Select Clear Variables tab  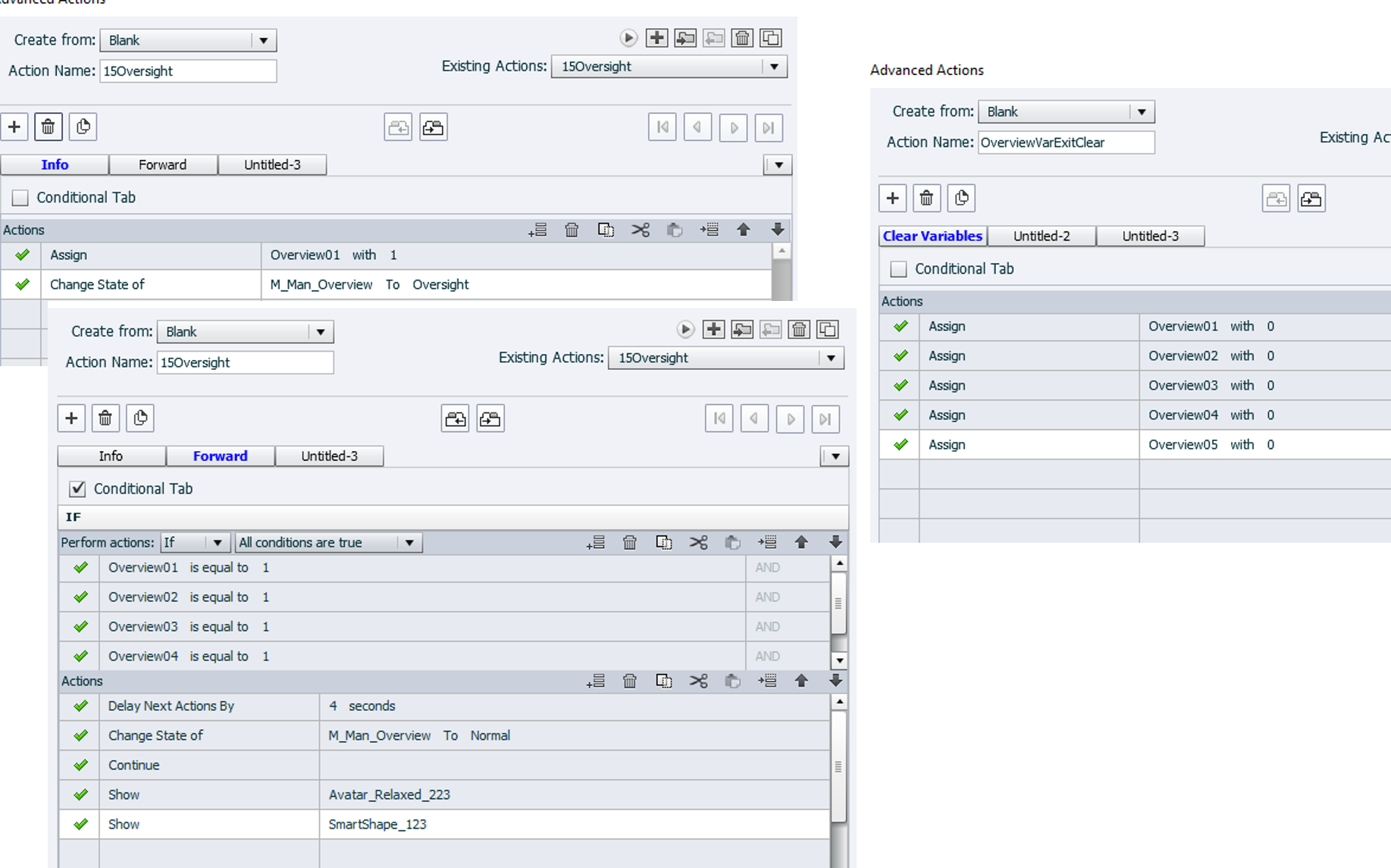[932, 236]
